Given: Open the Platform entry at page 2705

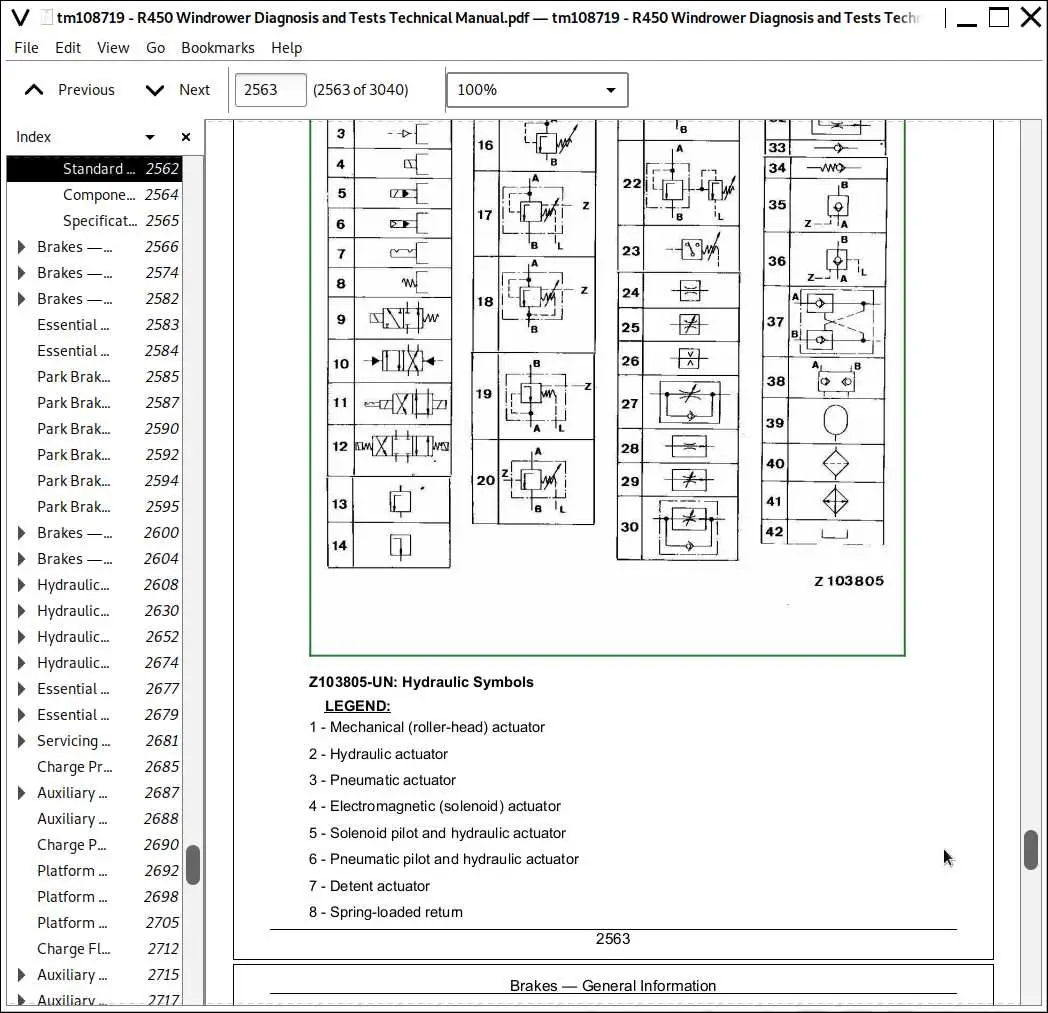Looking at the screenshot, I should tap(94, 923).
